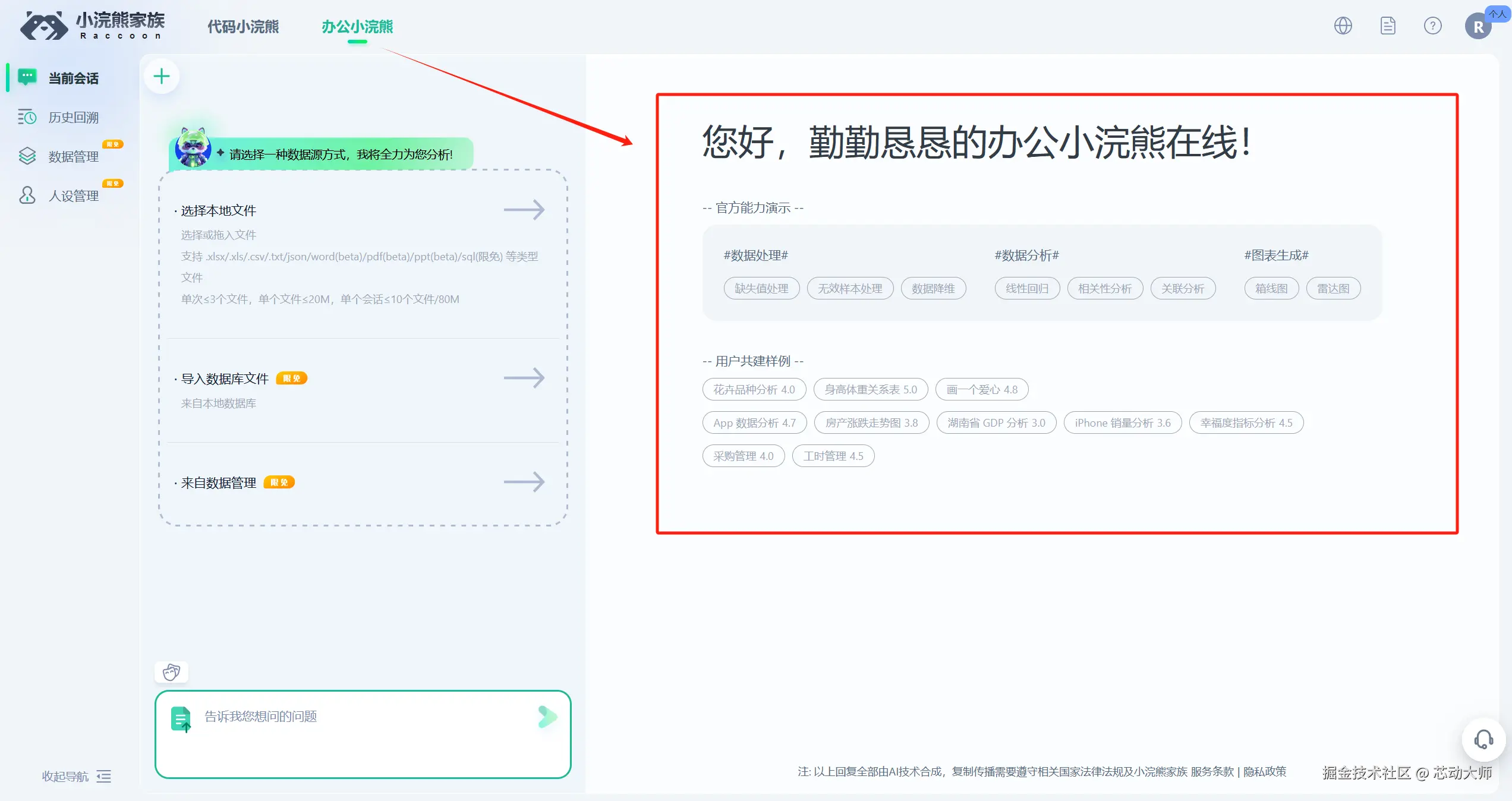
Task: Click the globe language icon
Action: click(x=1343, y=26)
